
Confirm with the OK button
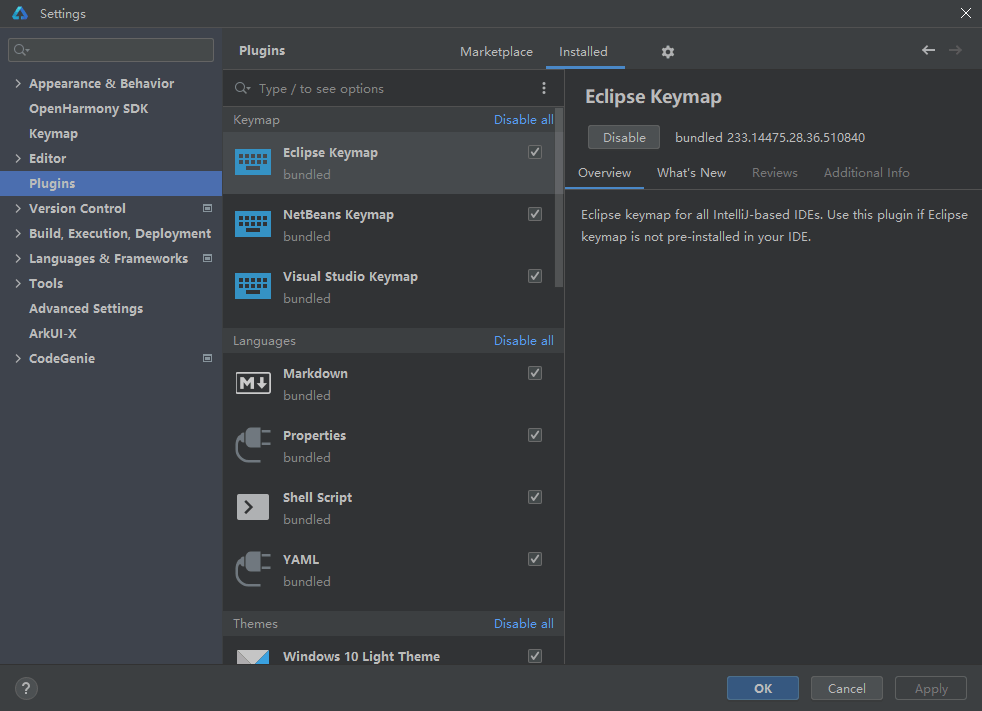[763, 688]
